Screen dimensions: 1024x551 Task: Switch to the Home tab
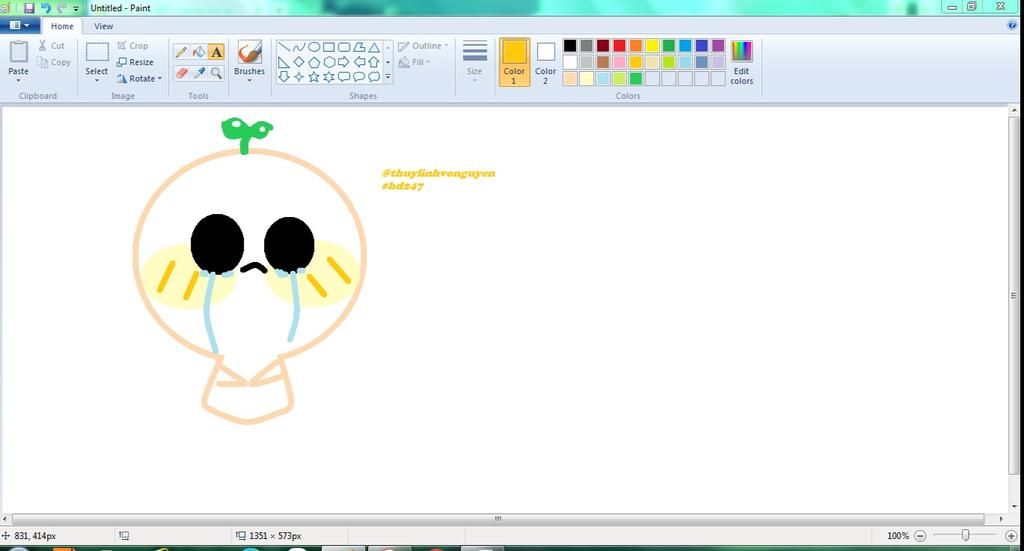coord(62,26)
